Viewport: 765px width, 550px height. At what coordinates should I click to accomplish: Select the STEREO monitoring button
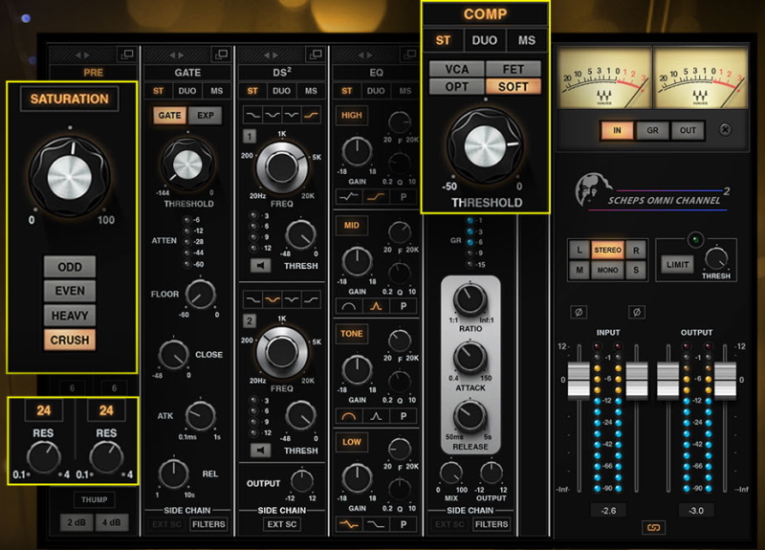point(607,250)
